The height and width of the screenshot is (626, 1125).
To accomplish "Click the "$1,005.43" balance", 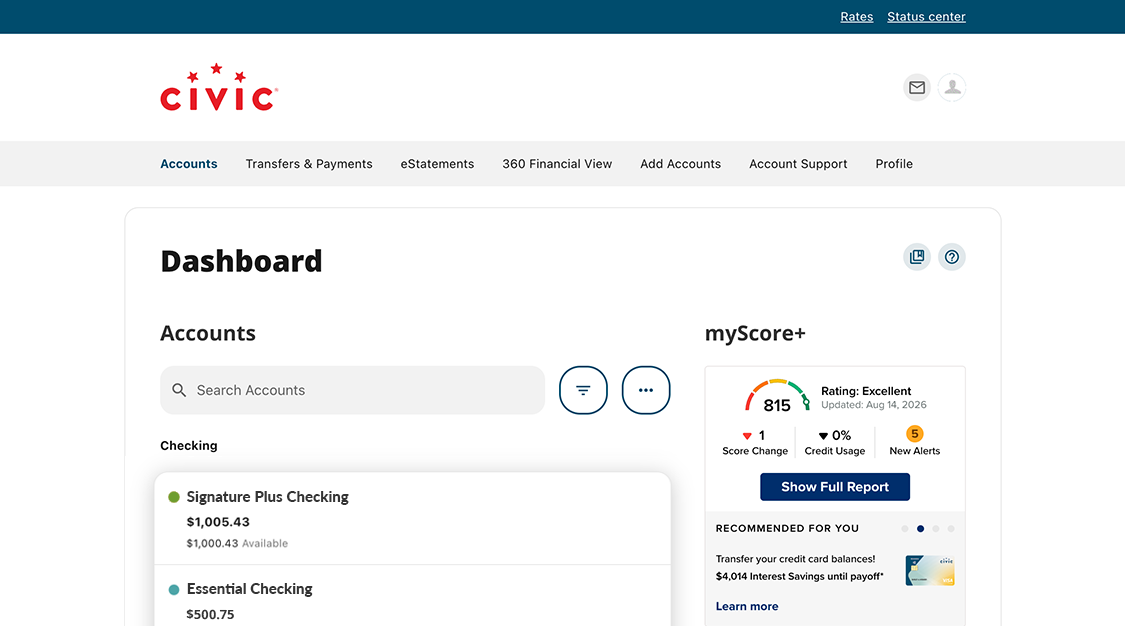I will [218, 522].
